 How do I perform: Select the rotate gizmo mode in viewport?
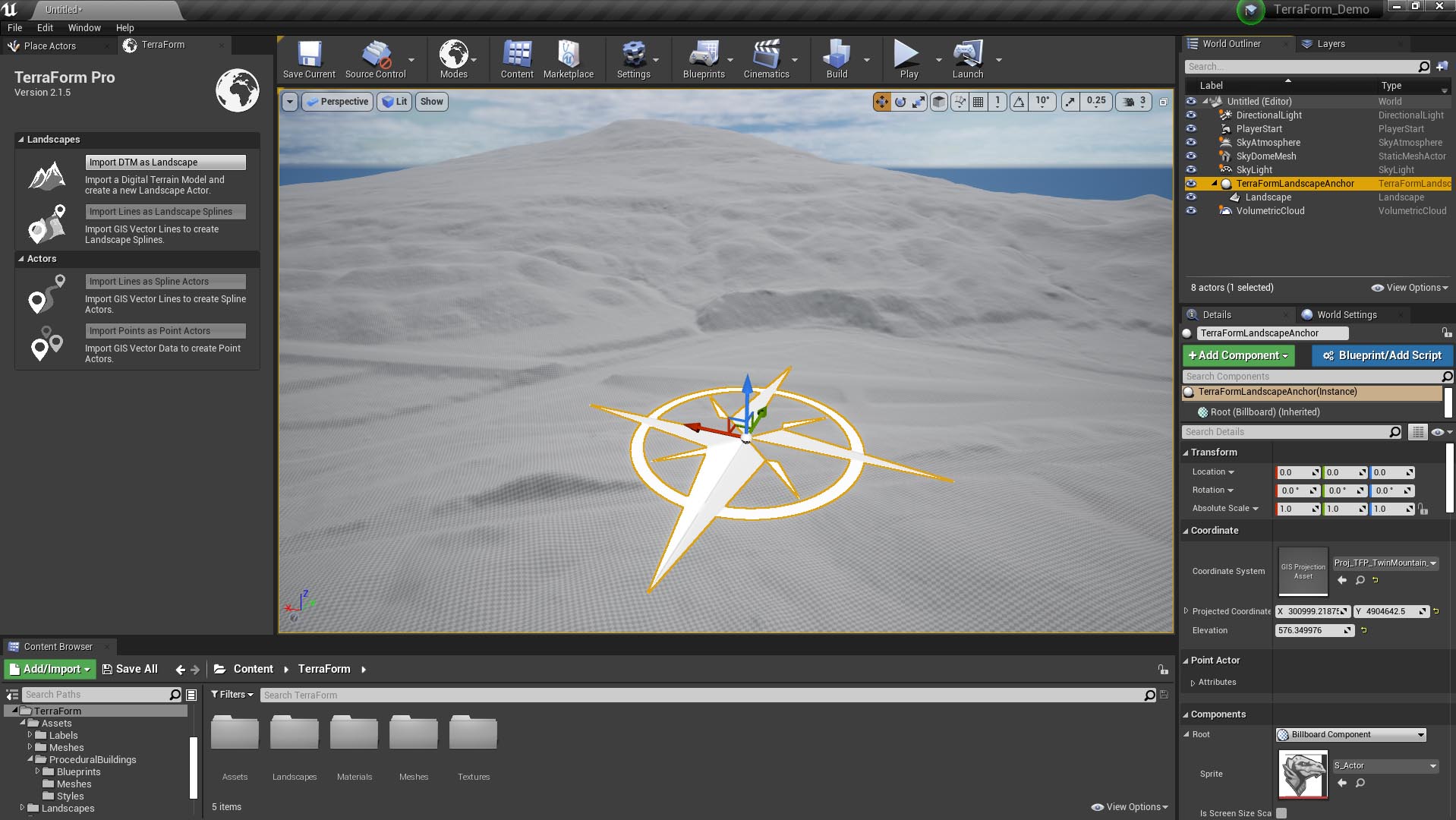(900, 102)
